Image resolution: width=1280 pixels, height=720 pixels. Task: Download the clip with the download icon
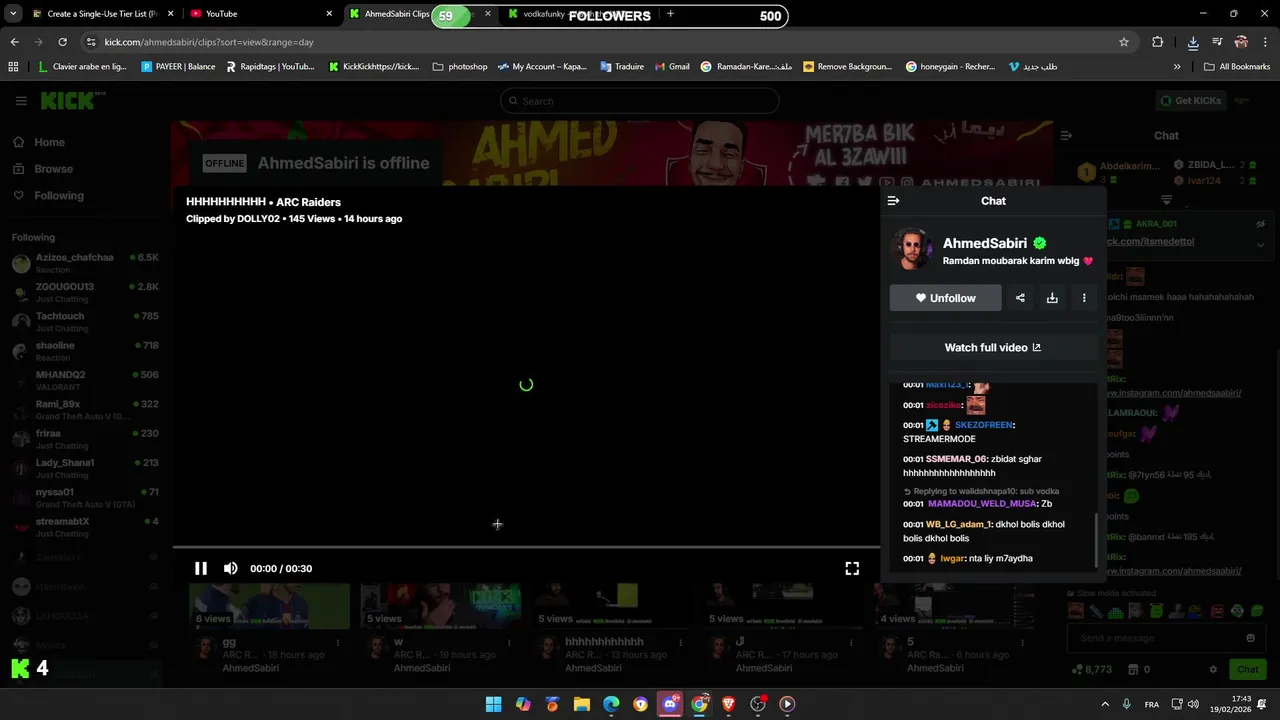tap(1052, 298)
